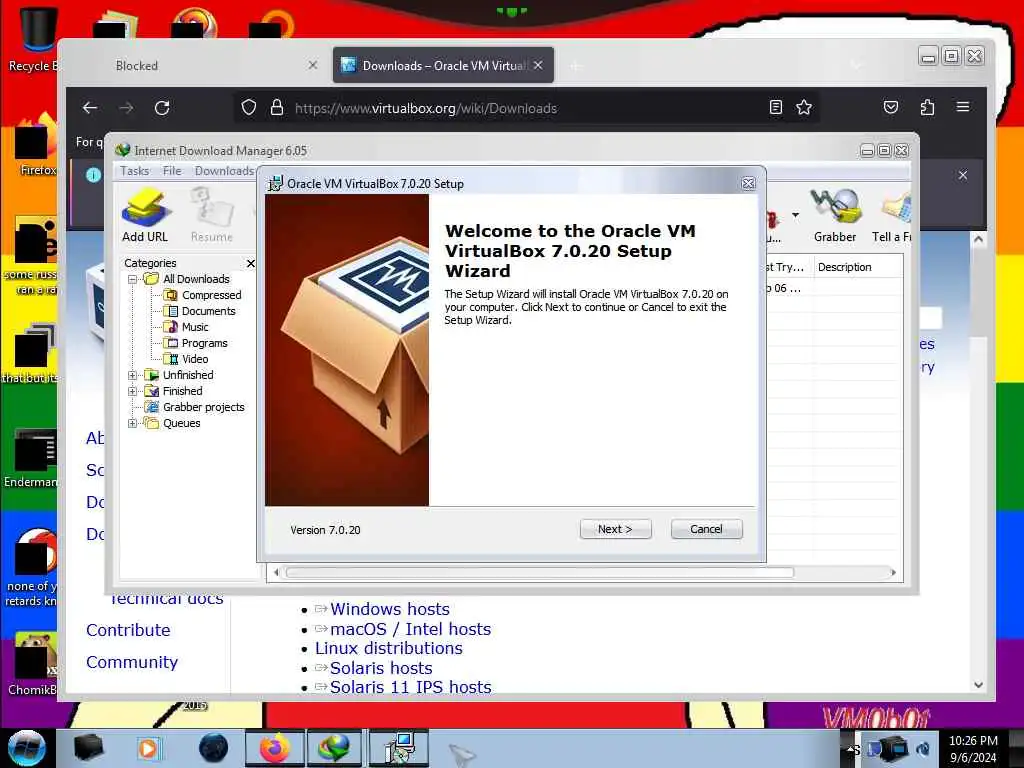The image size is (1024, 768).
Task: Open Firefox extensions puzzle icon
Action: (x=927, y=107)
